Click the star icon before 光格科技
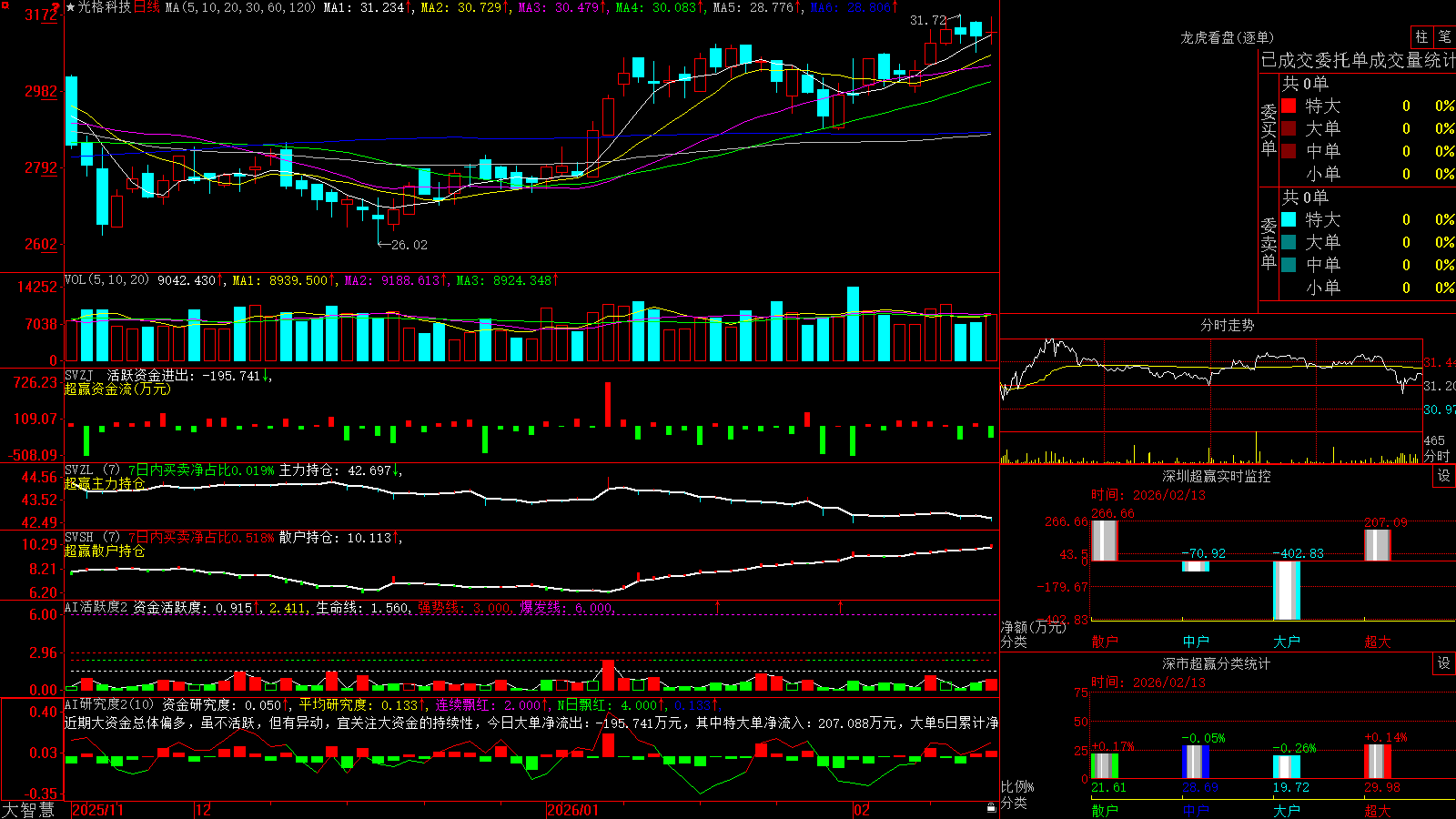1456x819 pixels. point(70,7)
